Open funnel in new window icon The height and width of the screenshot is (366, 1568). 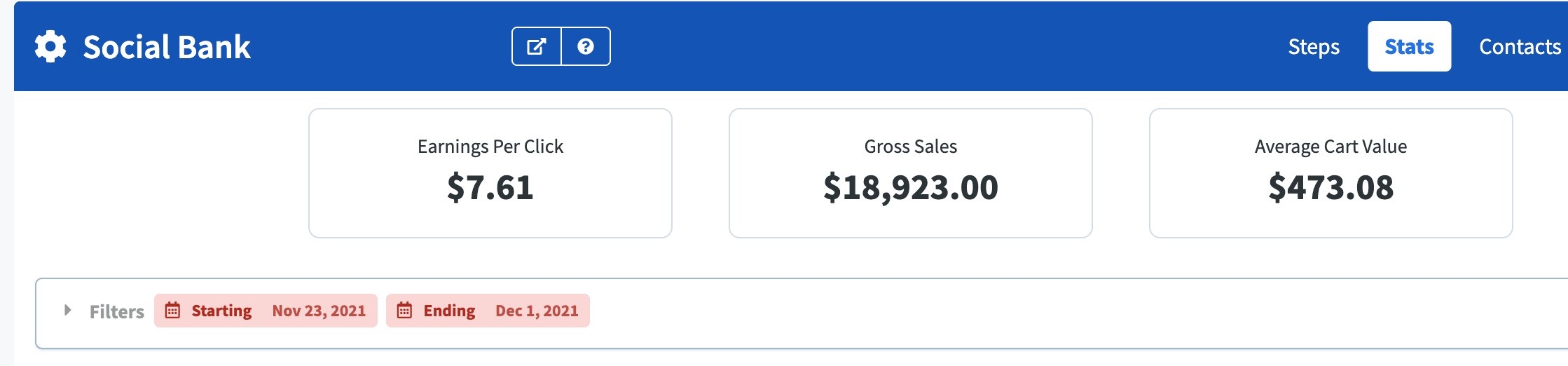pyautogui.click(x=537, y=47)
